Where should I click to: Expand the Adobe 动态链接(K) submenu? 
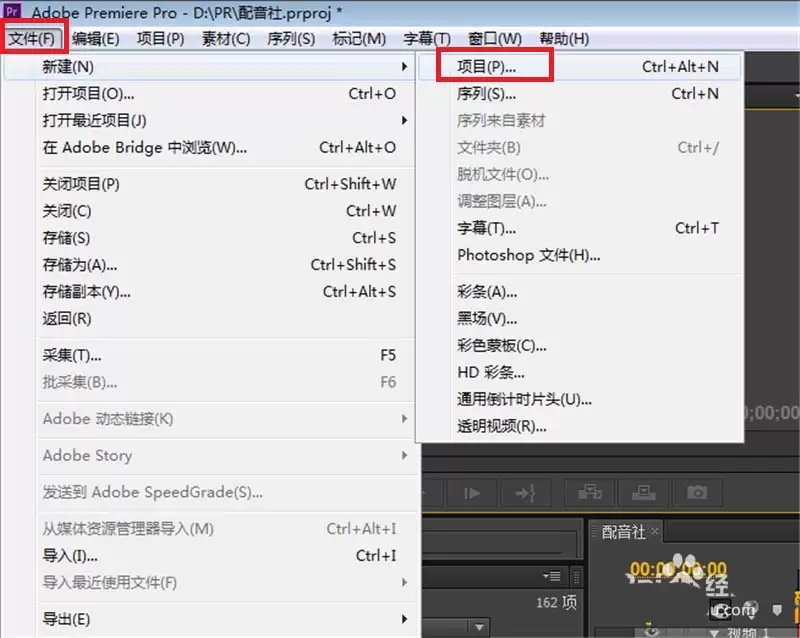coord(405,419)
